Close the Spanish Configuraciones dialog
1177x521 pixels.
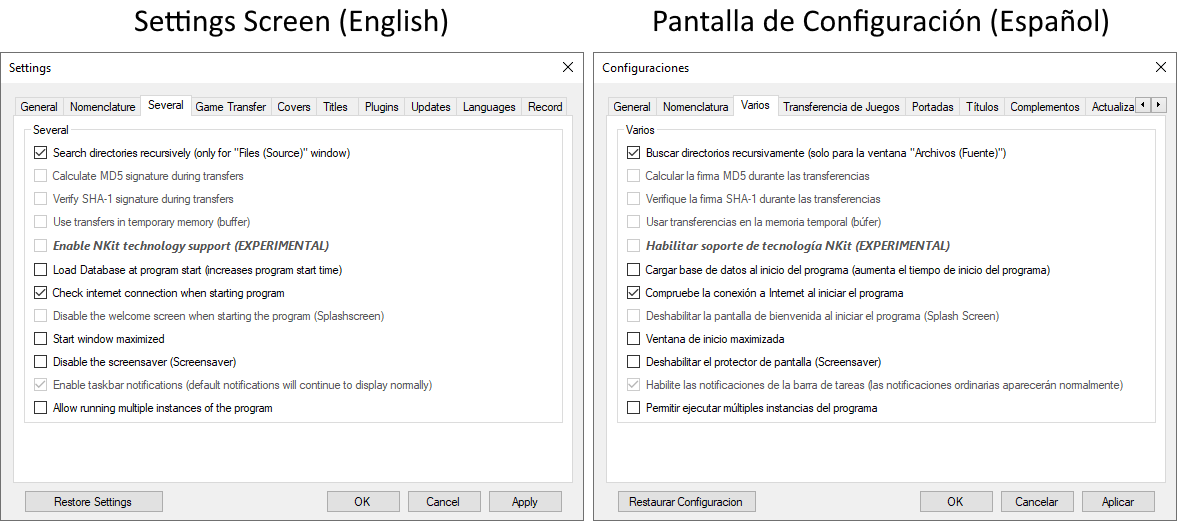pyautogui.click(x=1160, y=67)
